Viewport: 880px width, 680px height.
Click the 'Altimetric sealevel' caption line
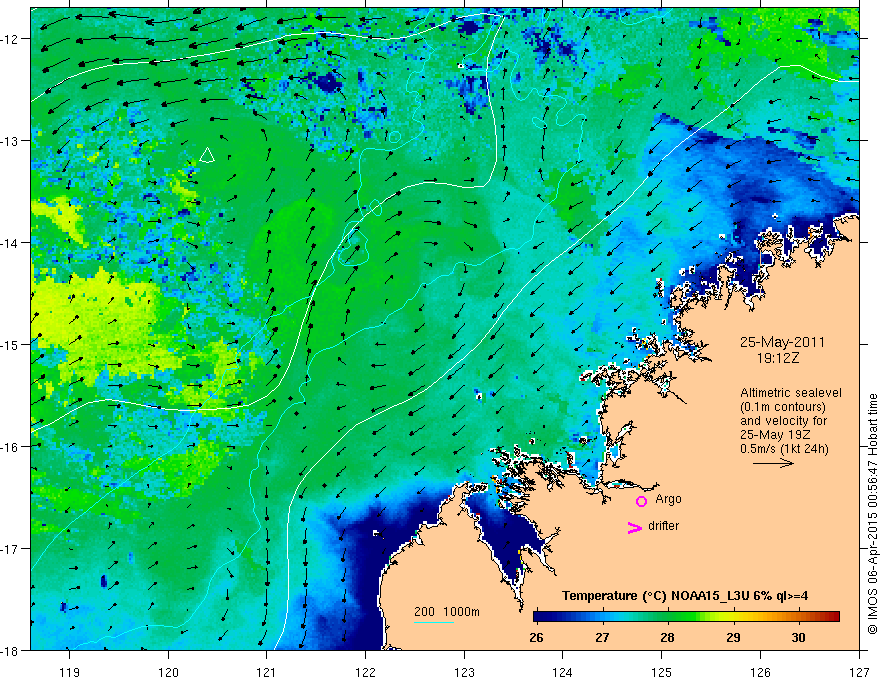791,393
